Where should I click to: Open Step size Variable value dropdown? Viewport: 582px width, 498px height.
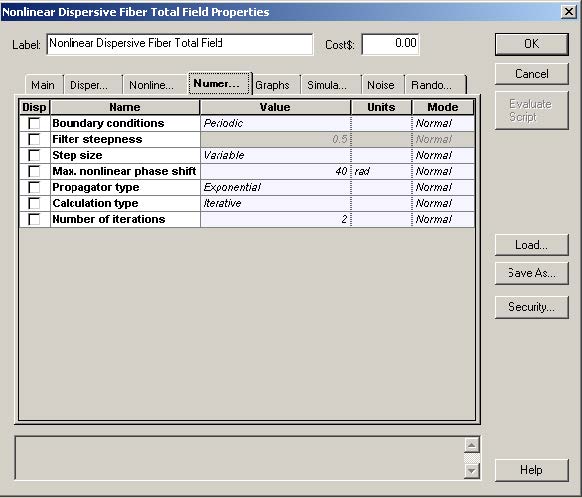[275, 155]
